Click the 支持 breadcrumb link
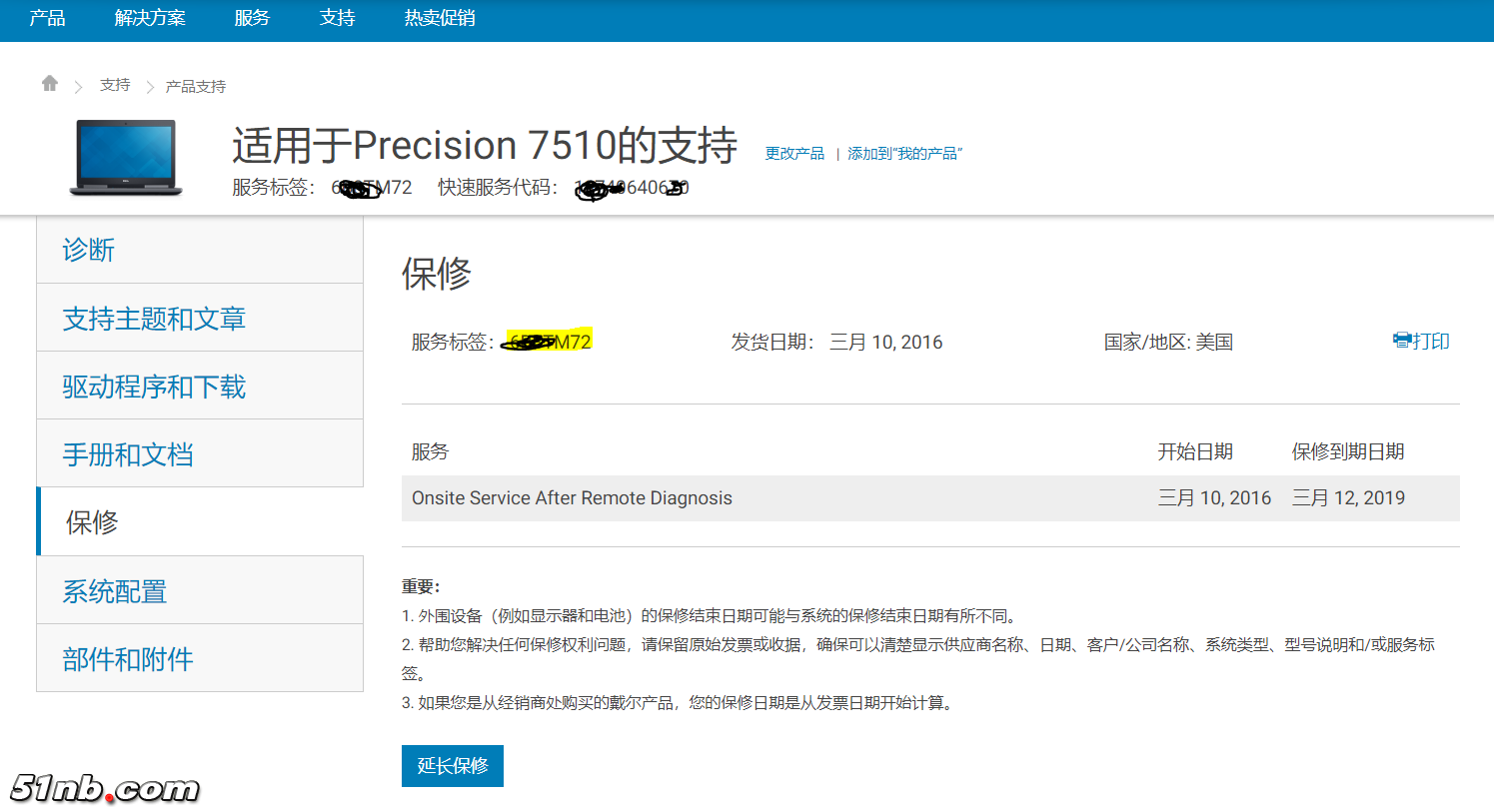The width and height of the screenshot is (1494, 812). pyautogui.click(x=115, y=86)
